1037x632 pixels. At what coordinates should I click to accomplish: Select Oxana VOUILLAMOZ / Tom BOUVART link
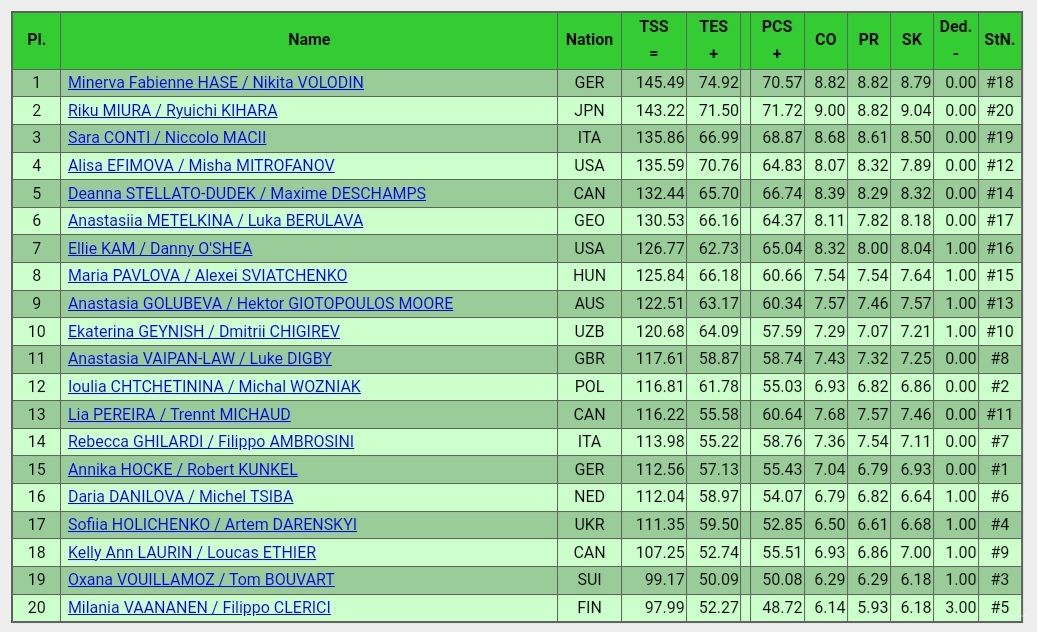(x=201, y=579)
